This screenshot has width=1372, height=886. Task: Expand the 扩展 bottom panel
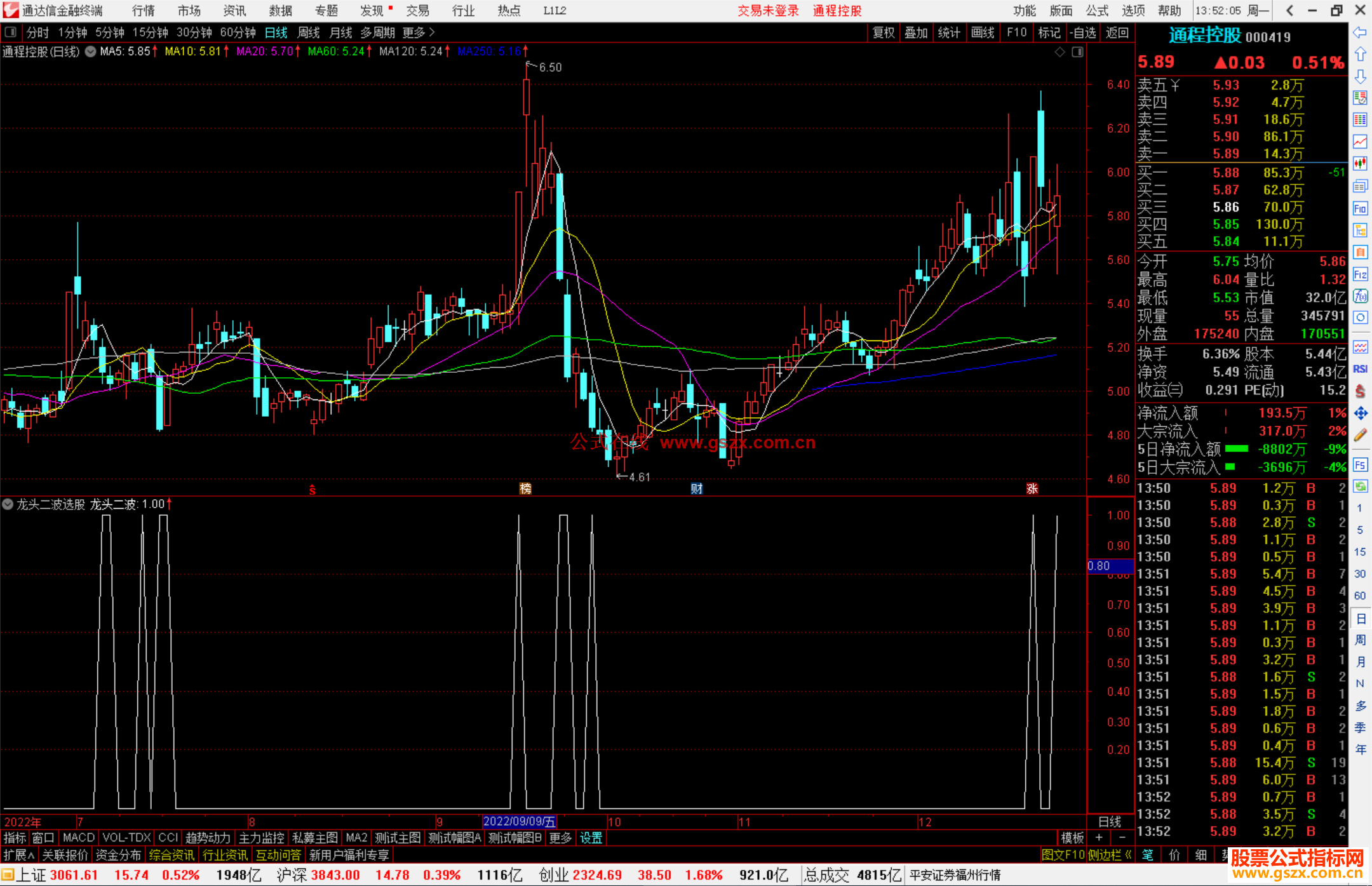19,855
